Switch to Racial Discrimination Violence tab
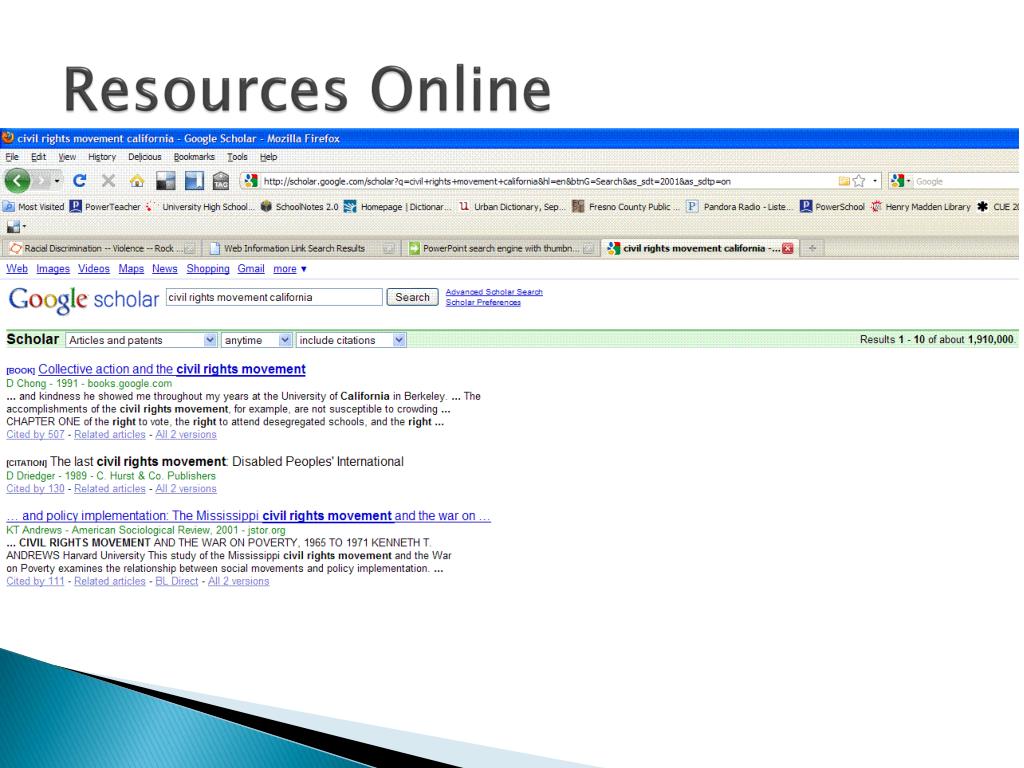The image size is (1024, 768). pos(102,248)
